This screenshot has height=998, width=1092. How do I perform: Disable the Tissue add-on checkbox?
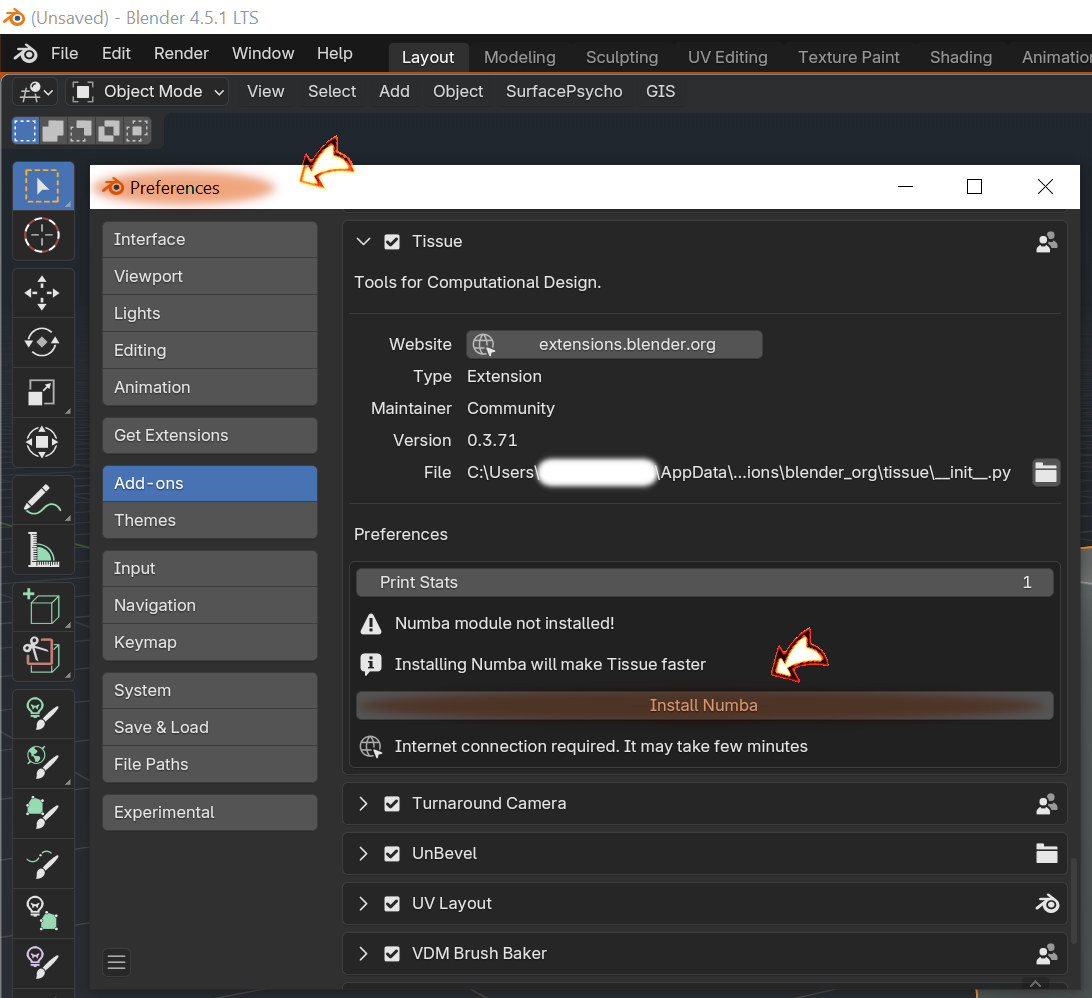click(392, 242)
